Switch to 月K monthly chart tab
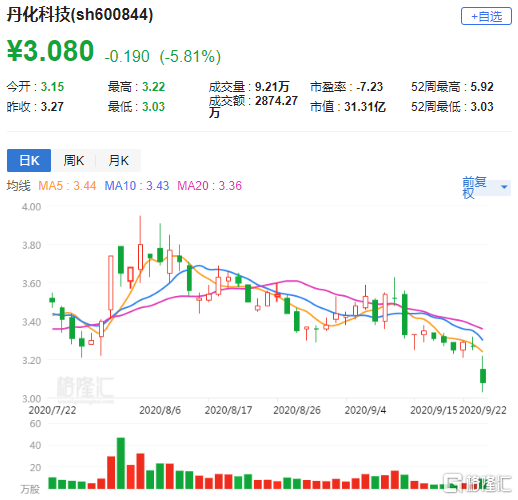Viewport: 518px width, 500px height. pyautogui.click(x=118, y=160)
